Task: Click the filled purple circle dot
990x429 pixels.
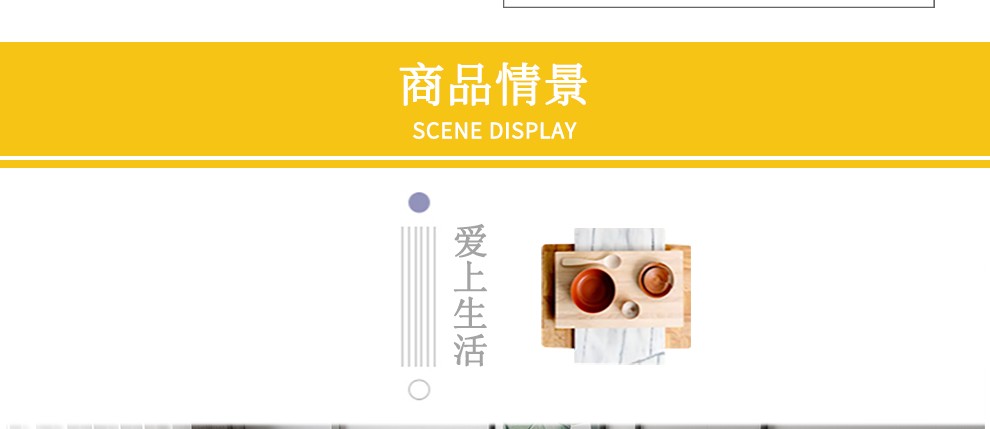Action: click(419, 203)
